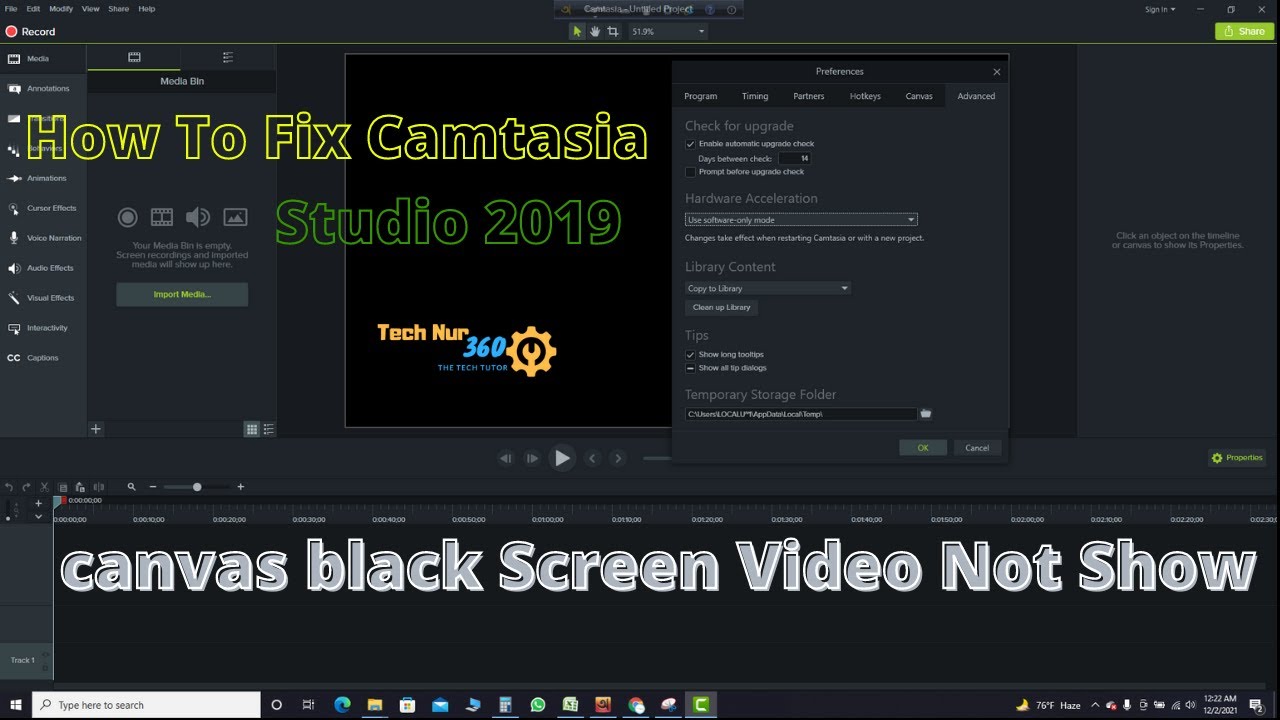Open the Modify menu

point(61,8)
